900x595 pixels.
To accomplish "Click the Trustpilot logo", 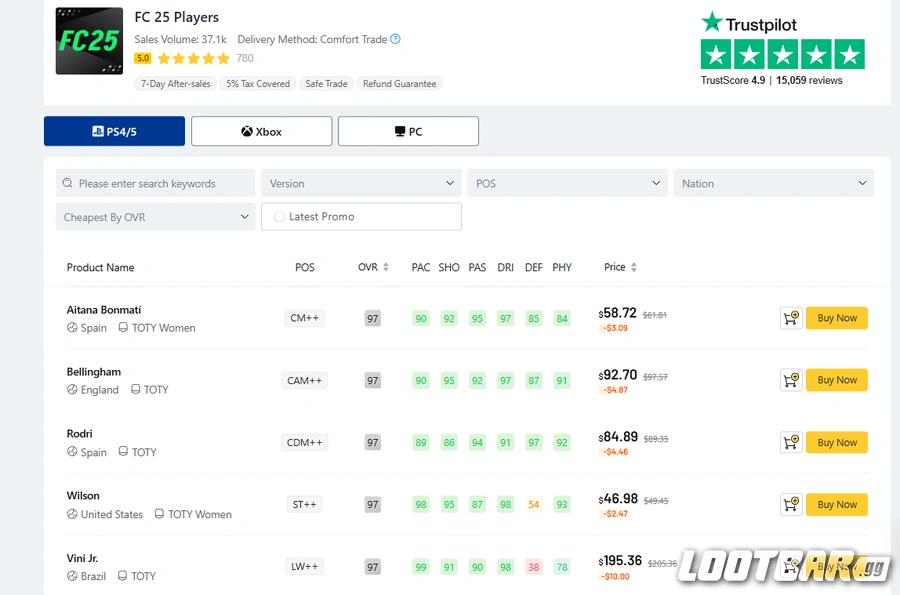I will click(748, 24).
